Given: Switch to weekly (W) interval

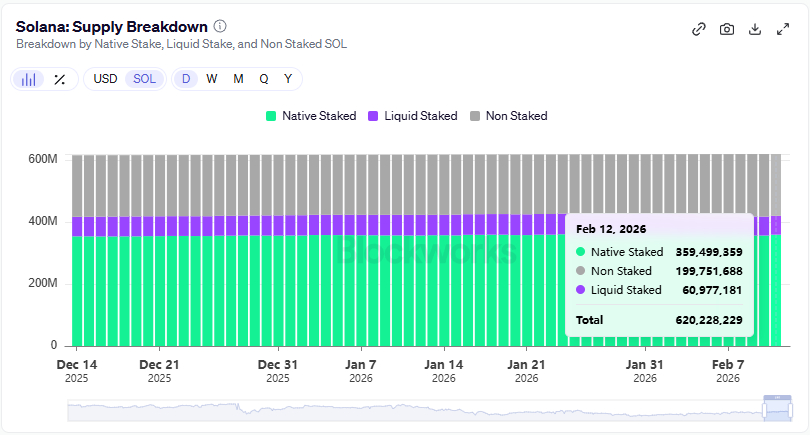Looking at the screenshot, I should [x=212, y=79].
